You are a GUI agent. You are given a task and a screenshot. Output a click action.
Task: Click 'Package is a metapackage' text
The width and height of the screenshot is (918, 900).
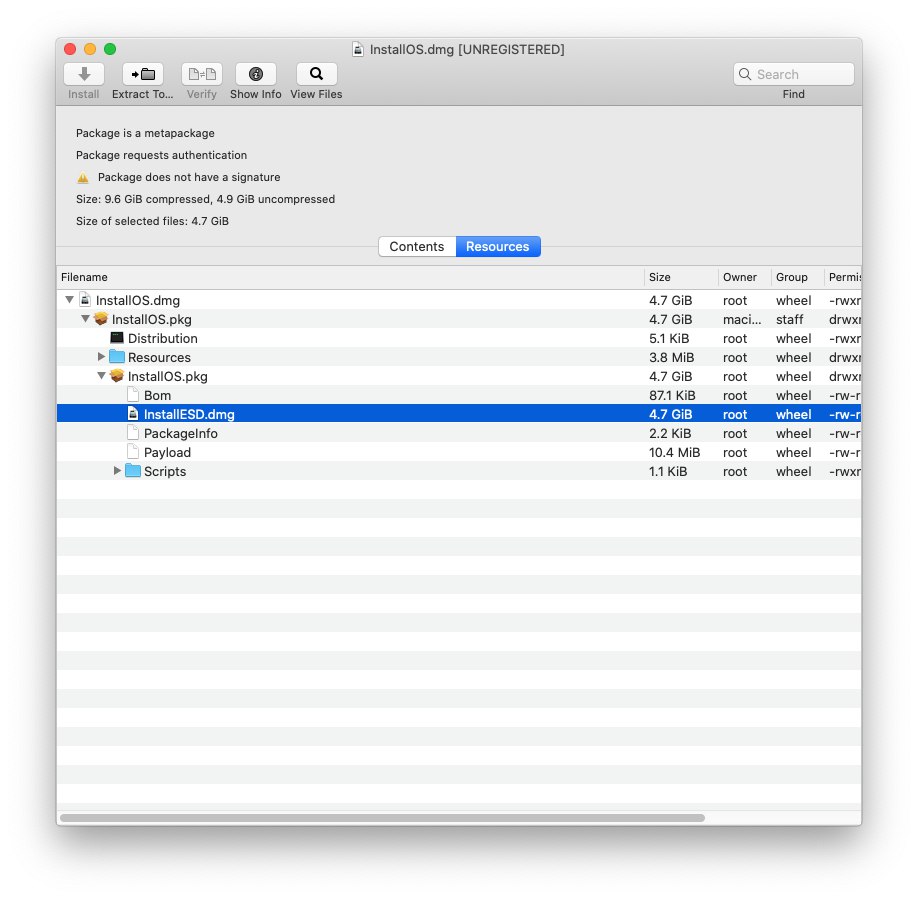coord(145,133)
